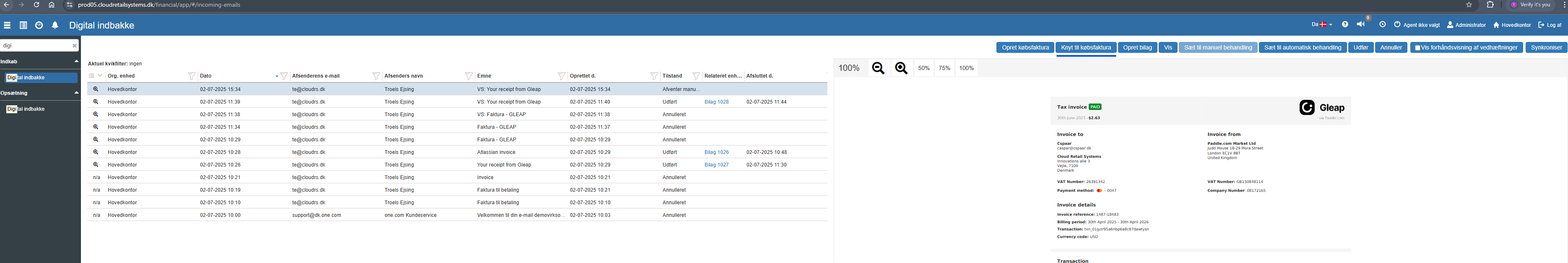Reload the browser page

tap(36, 5)
